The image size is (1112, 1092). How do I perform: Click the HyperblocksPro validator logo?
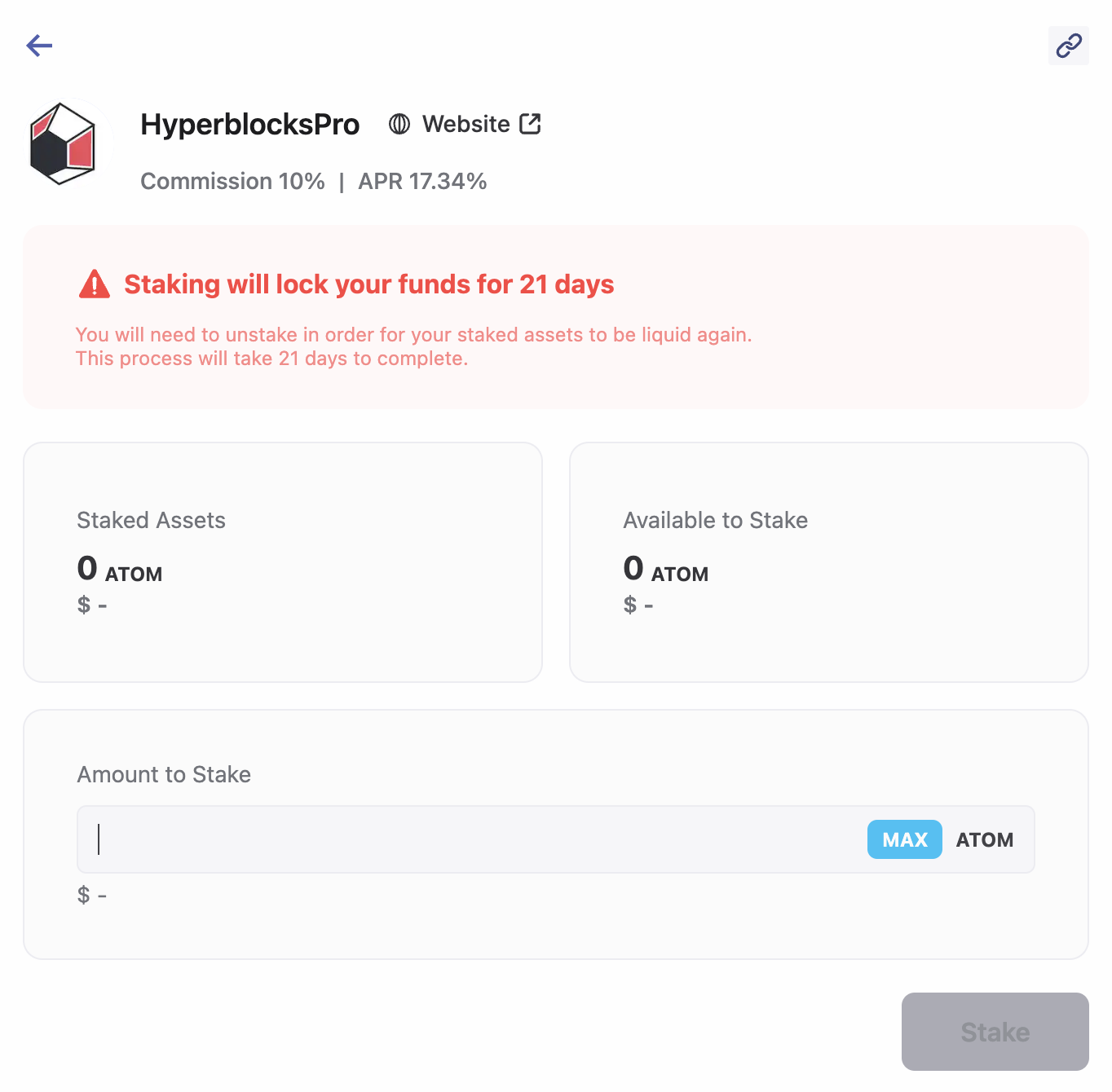(63, 143)
